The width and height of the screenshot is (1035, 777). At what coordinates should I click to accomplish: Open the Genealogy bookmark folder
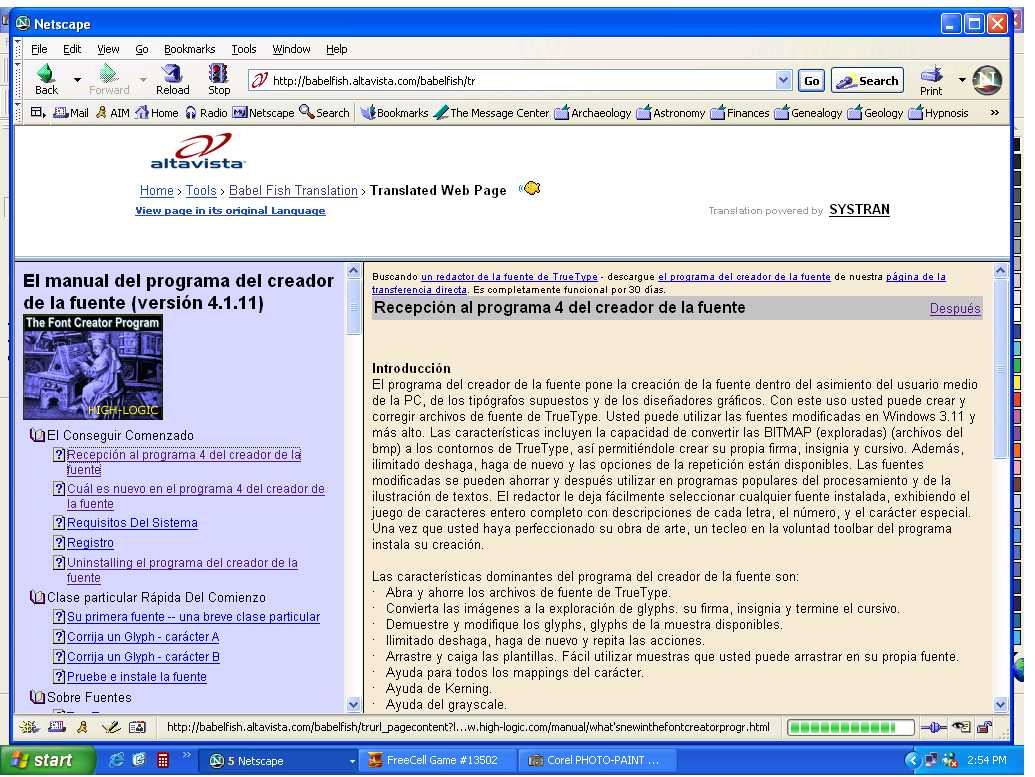[x=809, y=113]
